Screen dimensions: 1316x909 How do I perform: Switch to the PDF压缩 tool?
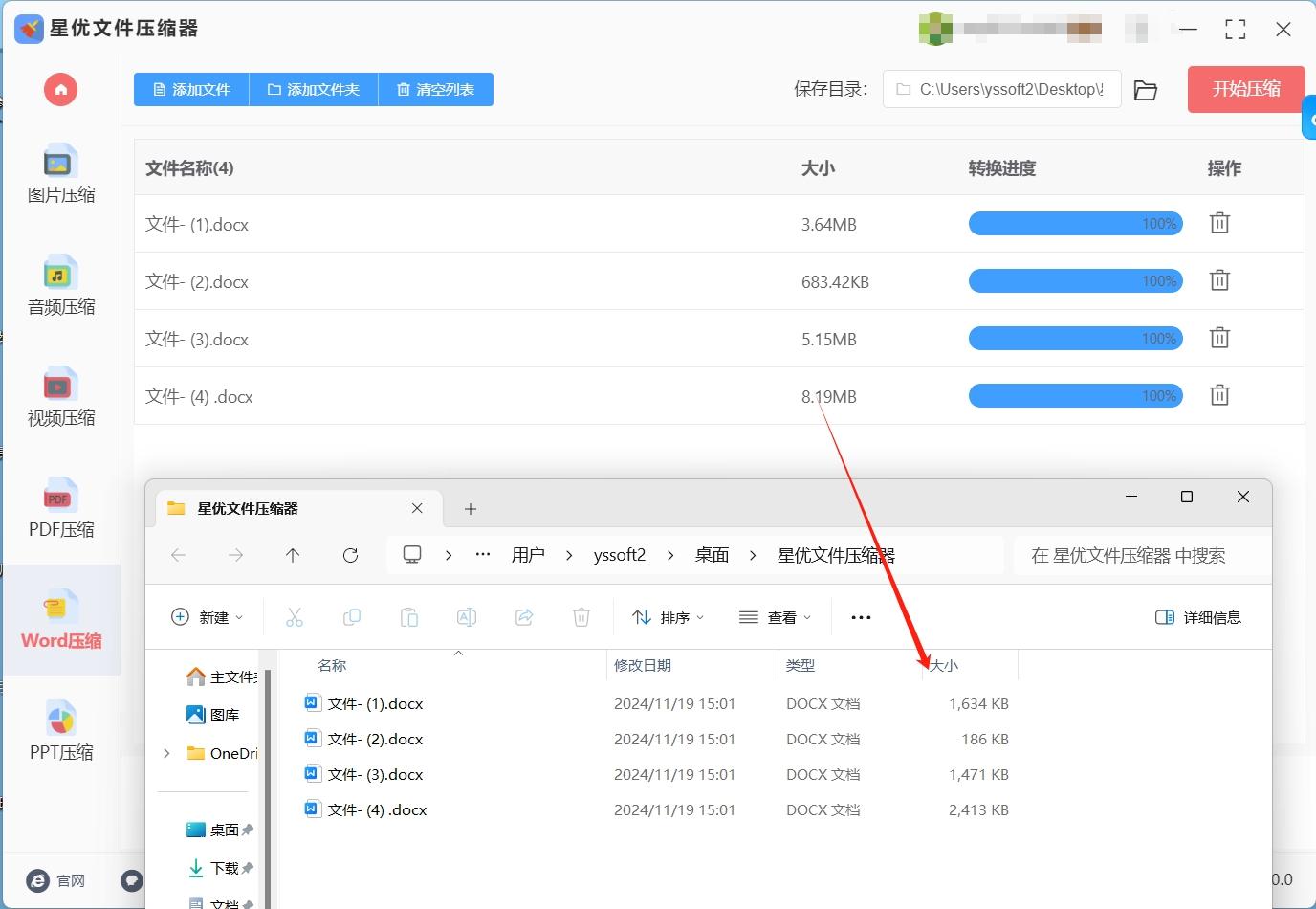click(x=60, y=508)
